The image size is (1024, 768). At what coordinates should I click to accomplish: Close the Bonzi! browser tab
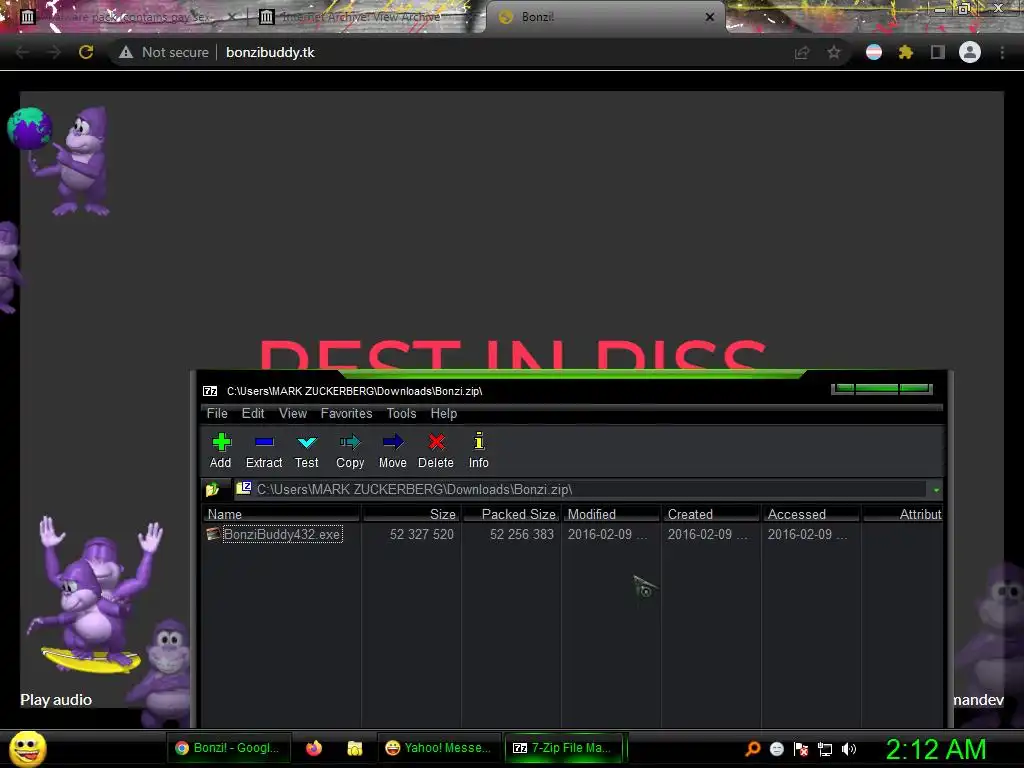pos(710,17)
